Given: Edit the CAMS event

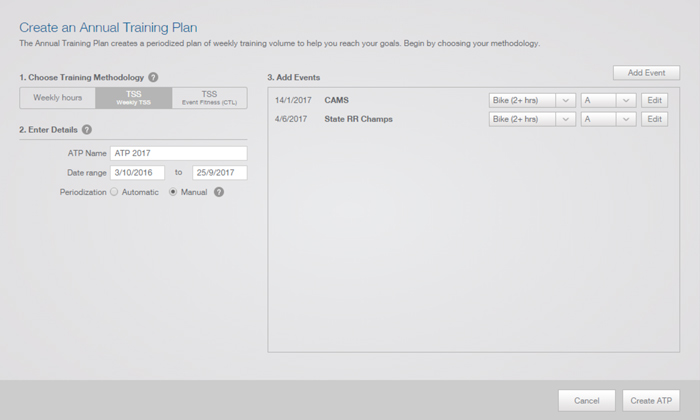Looking at the screenshot, I should [x=654, y=100].
